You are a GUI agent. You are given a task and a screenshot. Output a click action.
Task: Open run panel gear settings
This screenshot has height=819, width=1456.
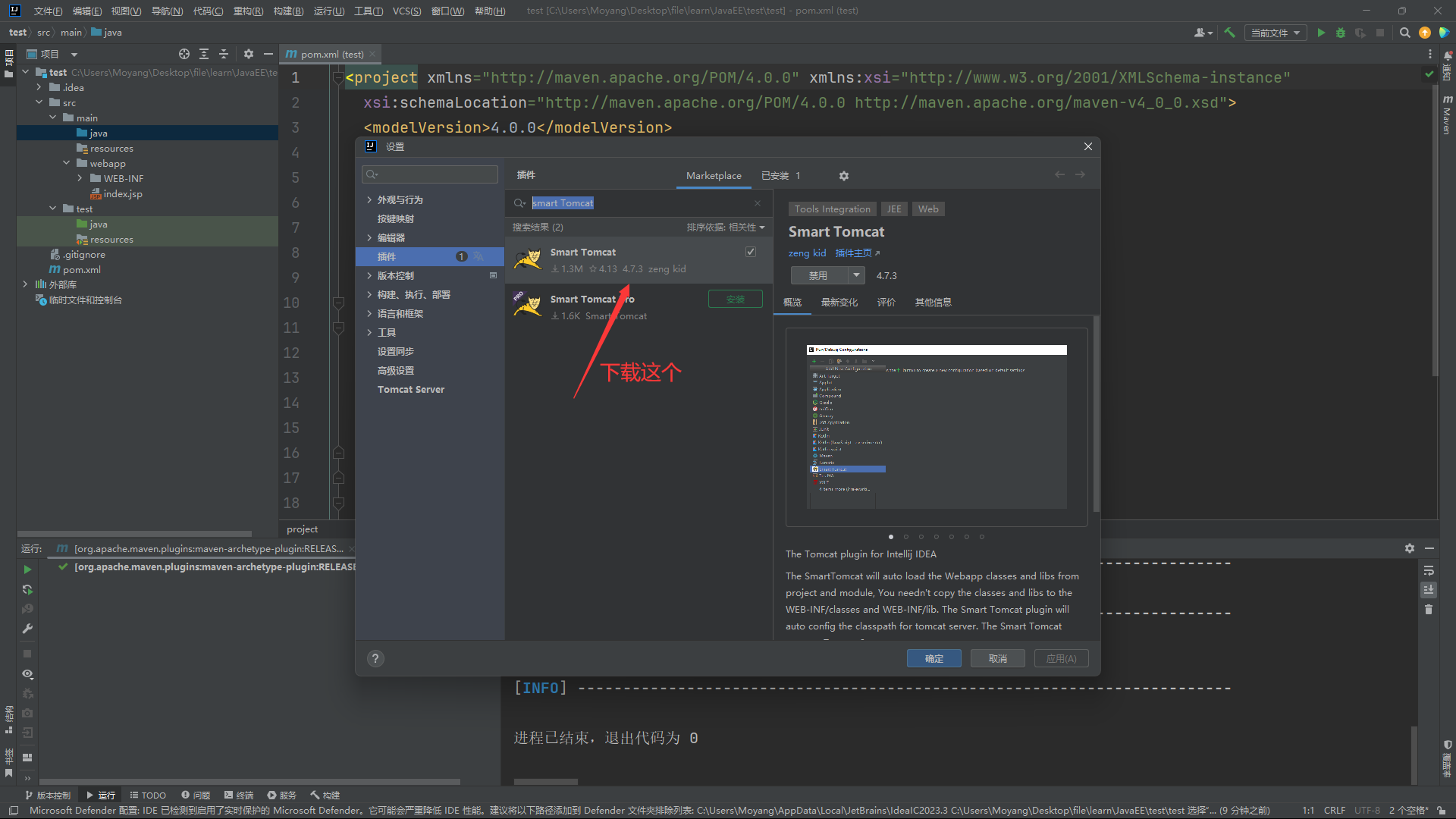(x=1410, y=548)
